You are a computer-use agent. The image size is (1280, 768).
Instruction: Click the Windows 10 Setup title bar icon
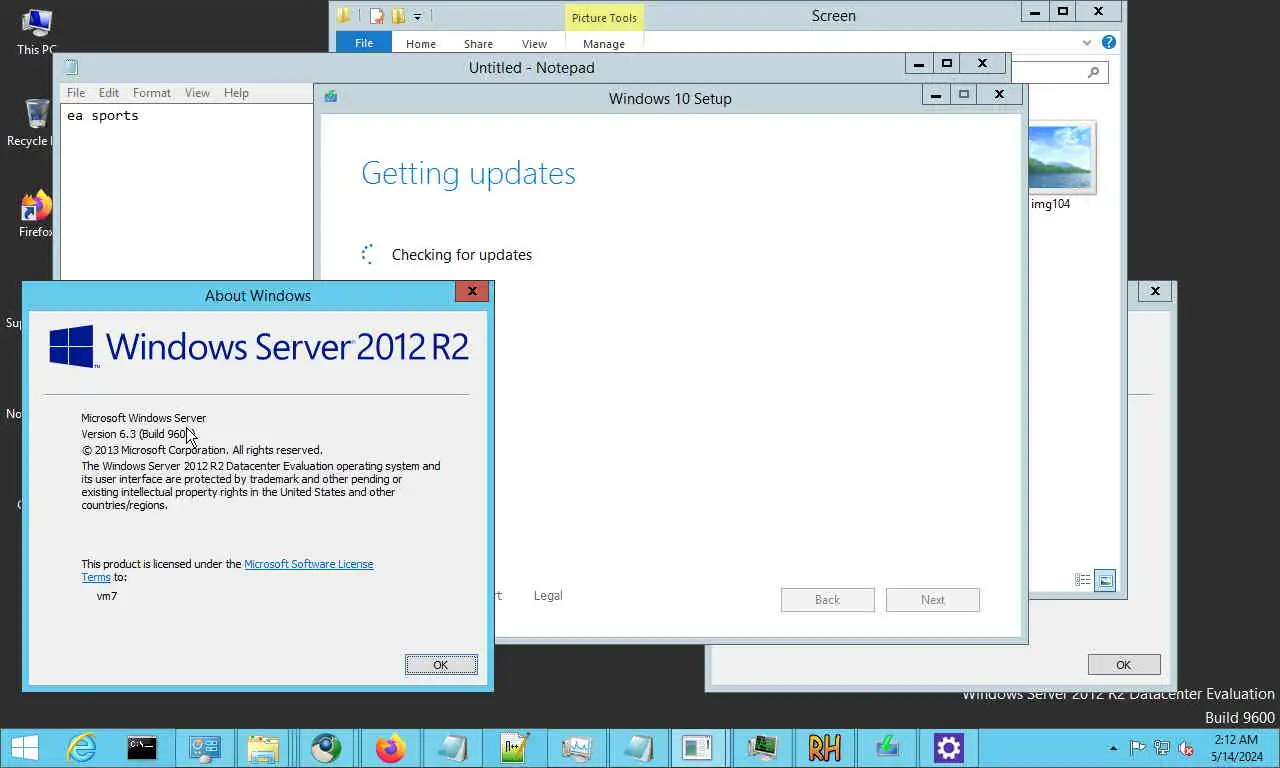click(x=331, y=97)
